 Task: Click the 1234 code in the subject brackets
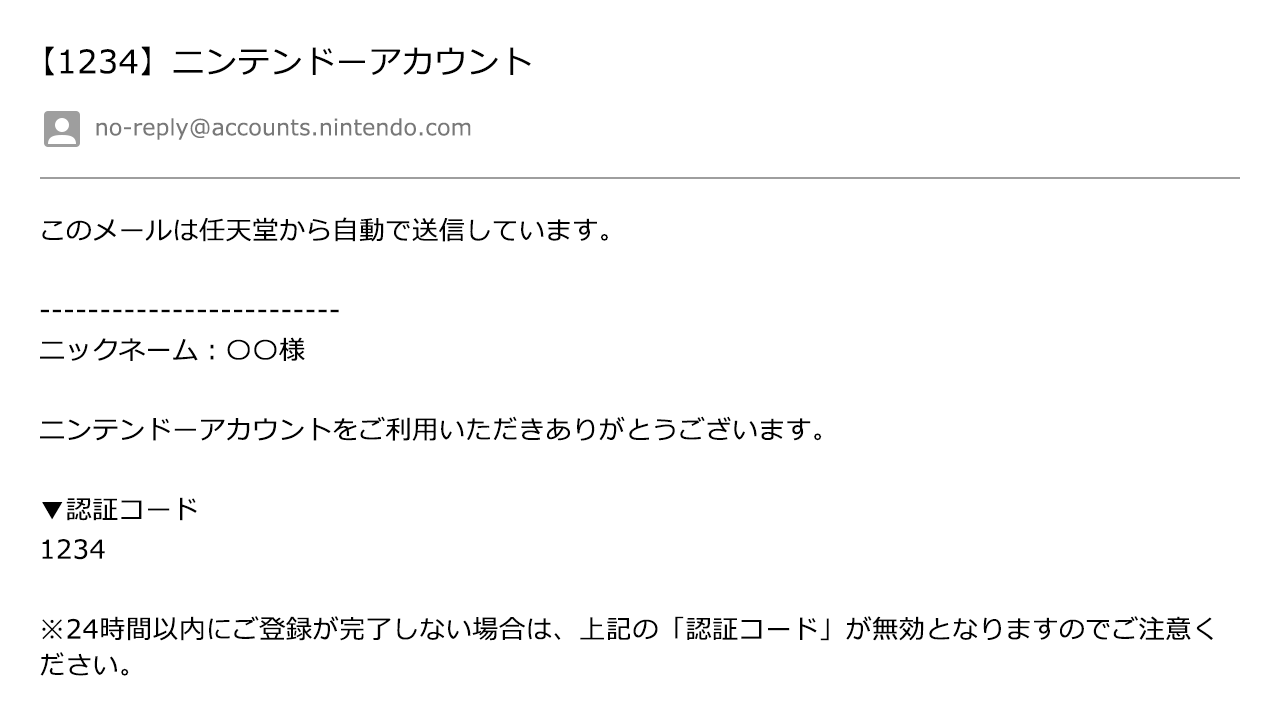tap(97, 62)
